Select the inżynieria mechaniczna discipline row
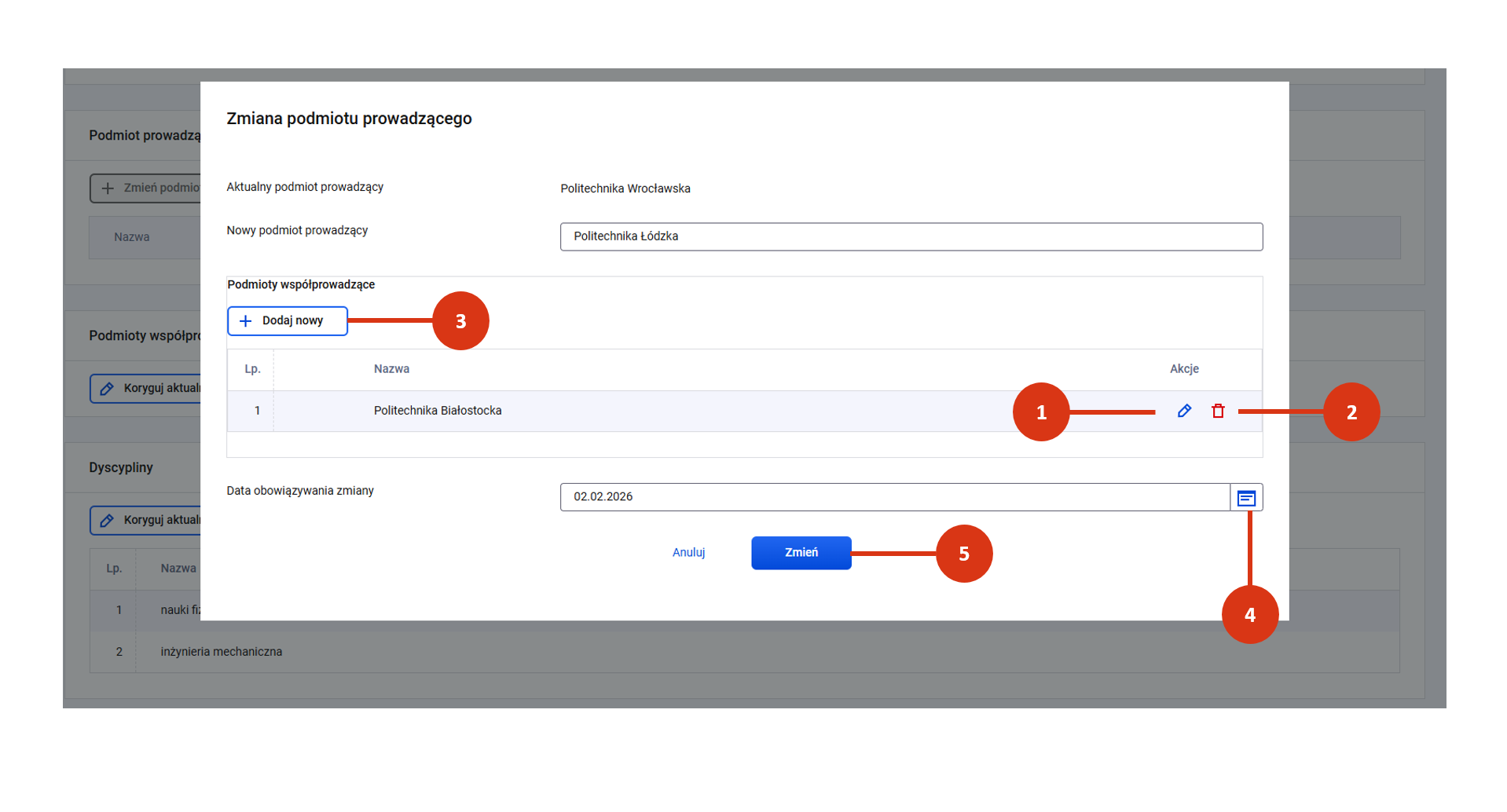The image size is (1507, 812). coord(221,652)
